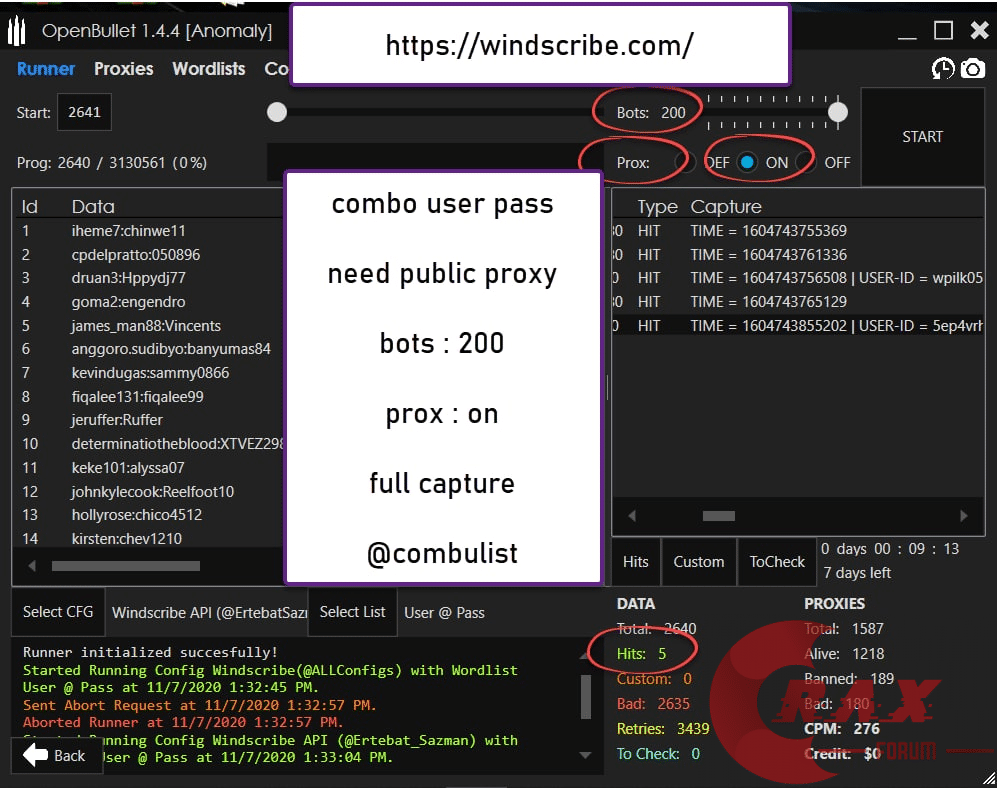Select the DEF proxy mode radio button
This screenshot has height=788, width=997.
[686, 162]
